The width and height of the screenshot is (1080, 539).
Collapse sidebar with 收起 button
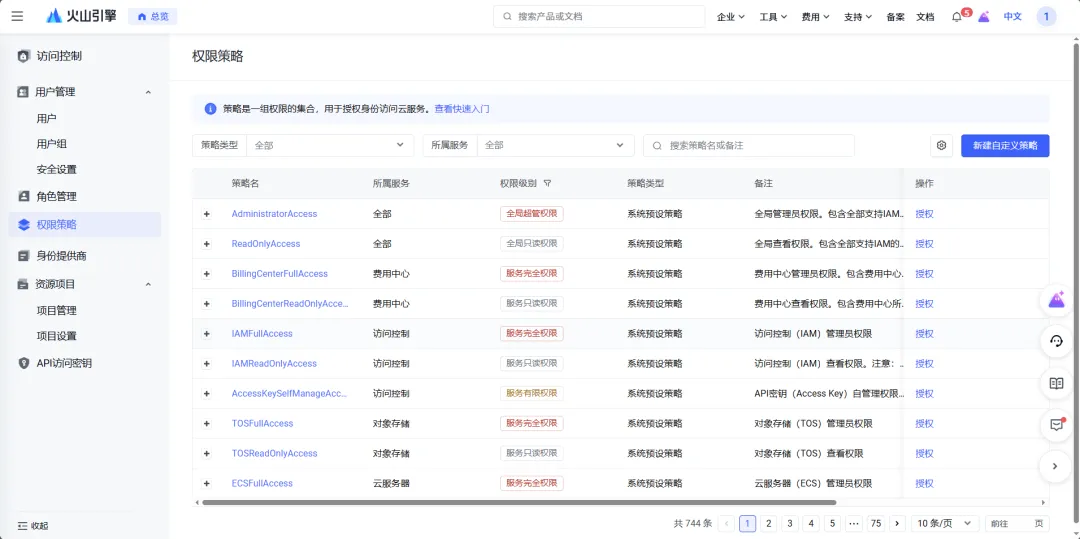click(x=33, y=526)
